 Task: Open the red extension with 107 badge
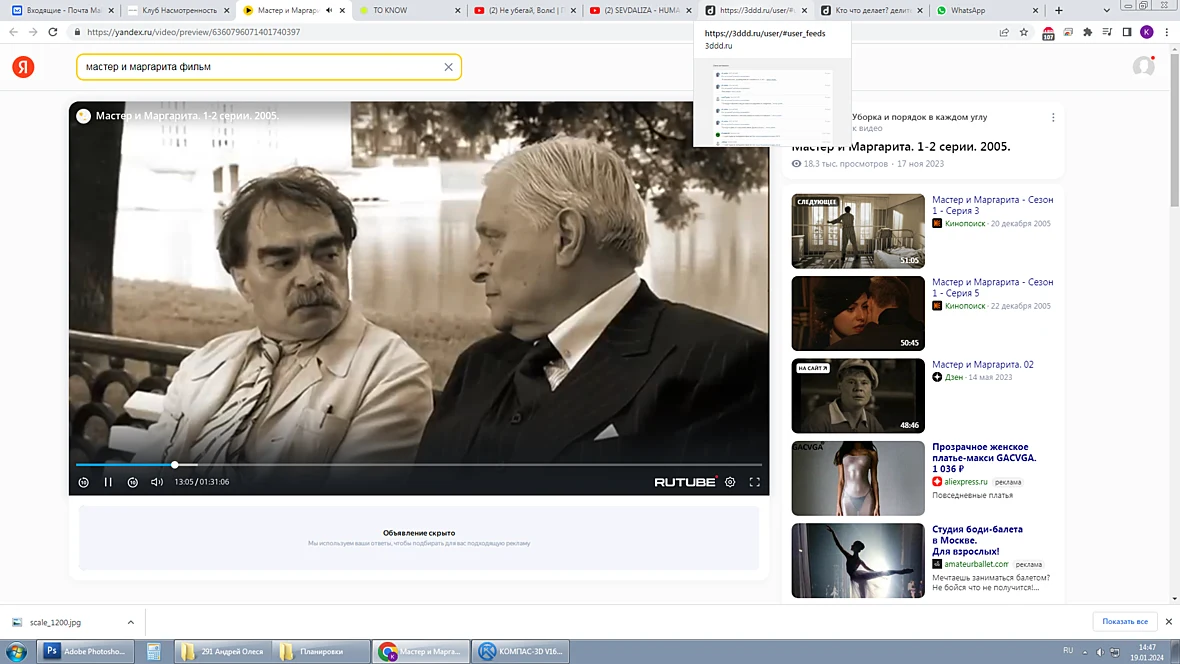point(1048,33)
